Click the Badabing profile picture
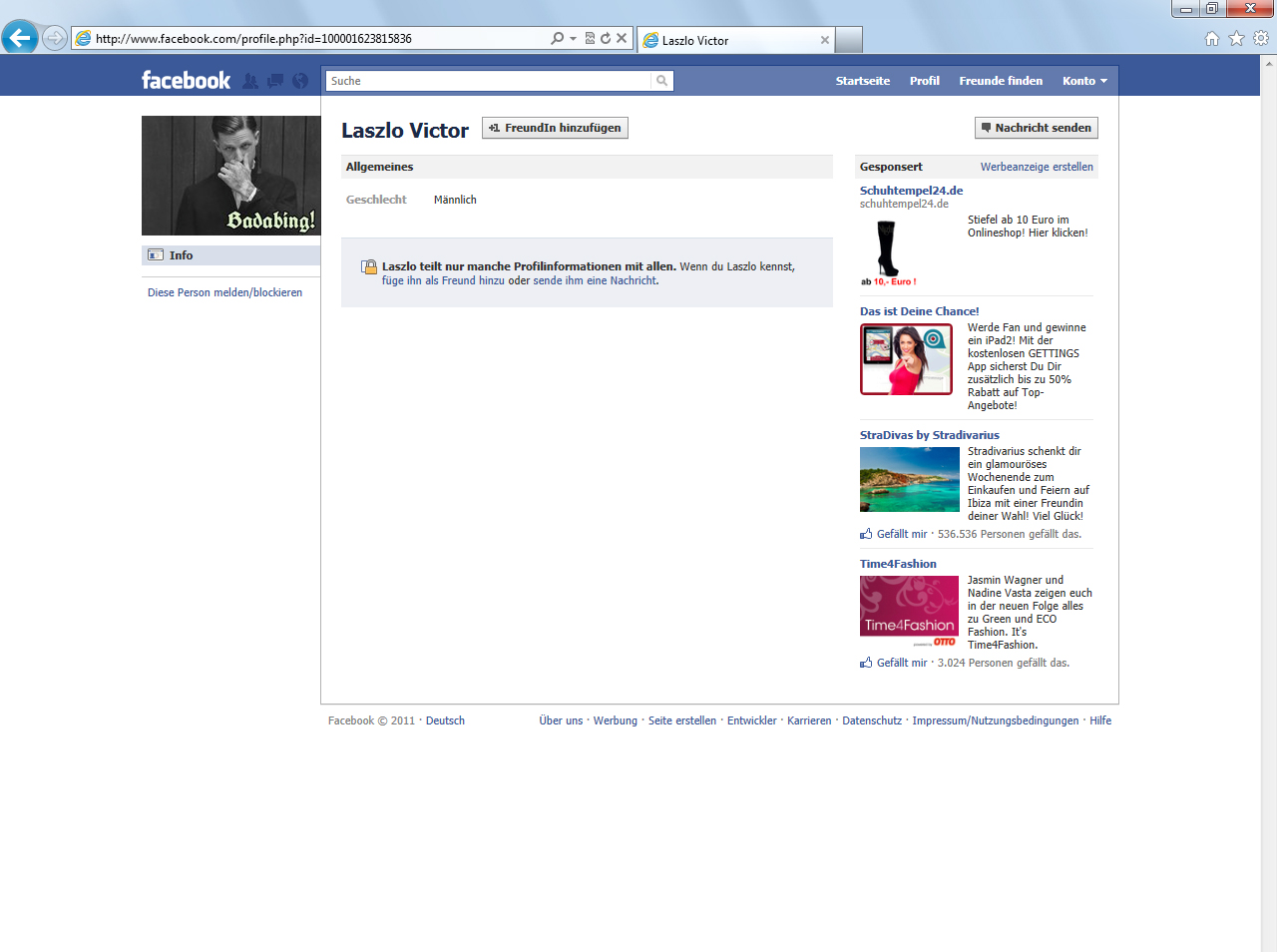The height and width of the screenshot is (952, 1277). 230,176
